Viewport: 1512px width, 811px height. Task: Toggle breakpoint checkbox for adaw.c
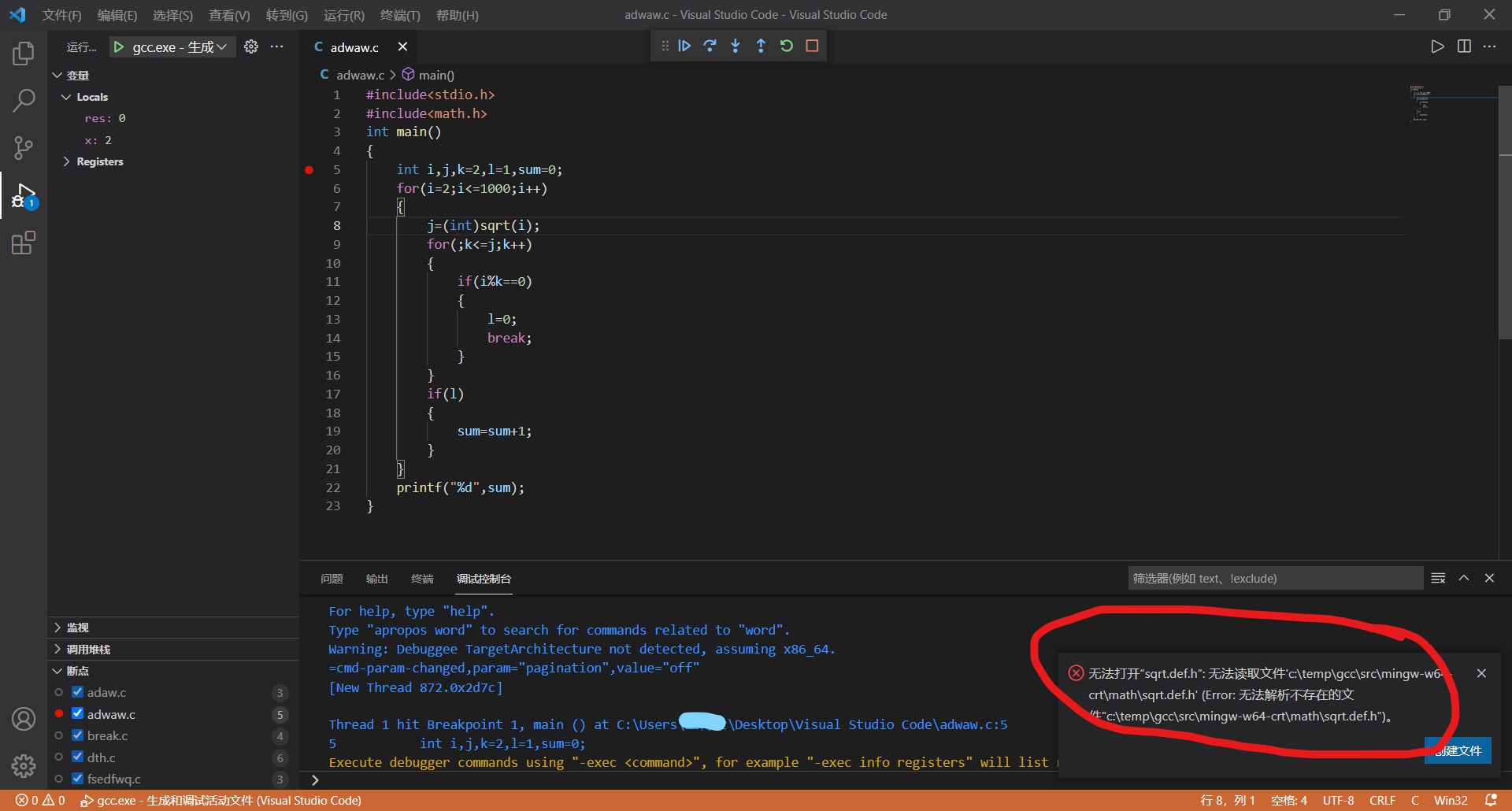click(77, 692)
